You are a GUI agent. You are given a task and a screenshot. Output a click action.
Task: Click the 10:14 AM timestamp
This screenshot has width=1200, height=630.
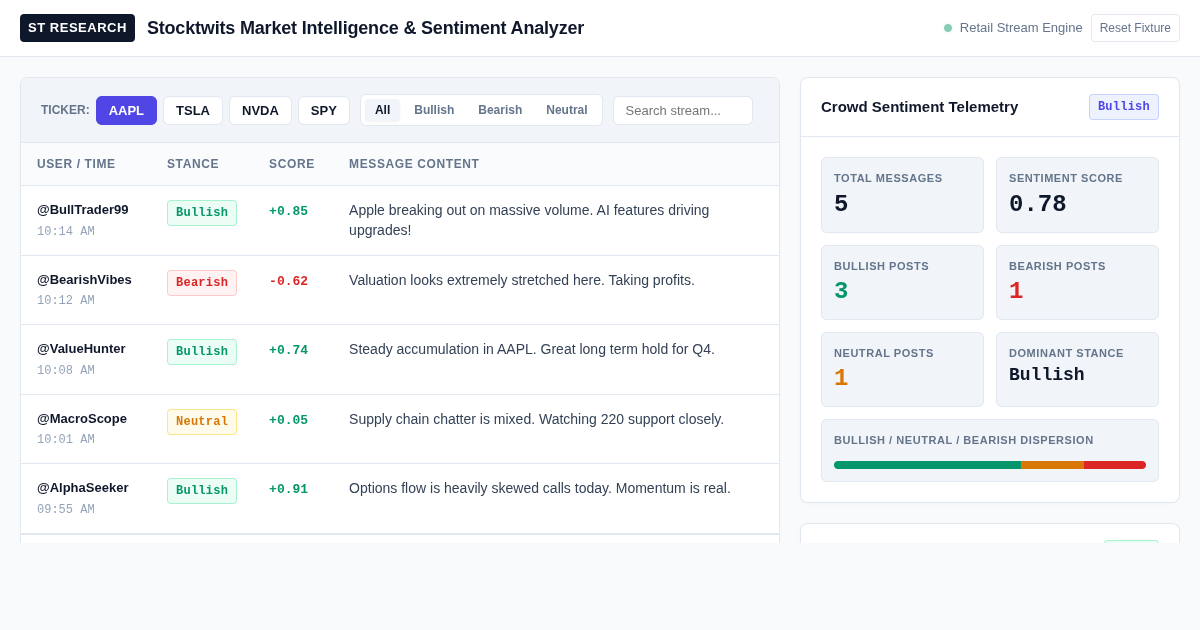pos(66,232)
